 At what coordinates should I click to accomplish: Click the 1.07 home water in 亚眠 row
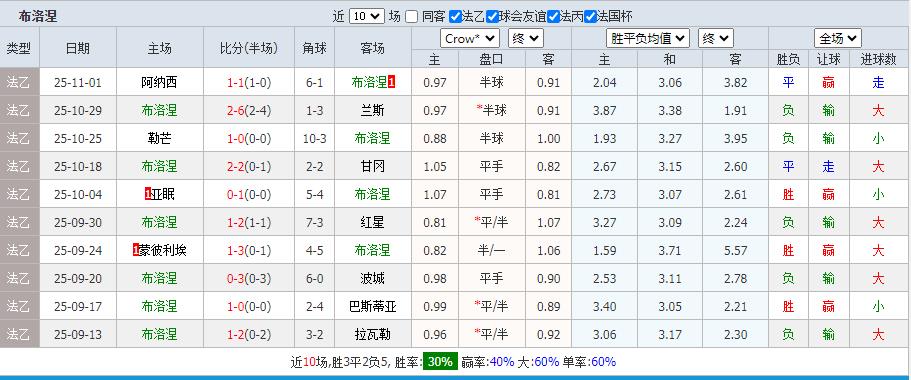coord(435,194)
